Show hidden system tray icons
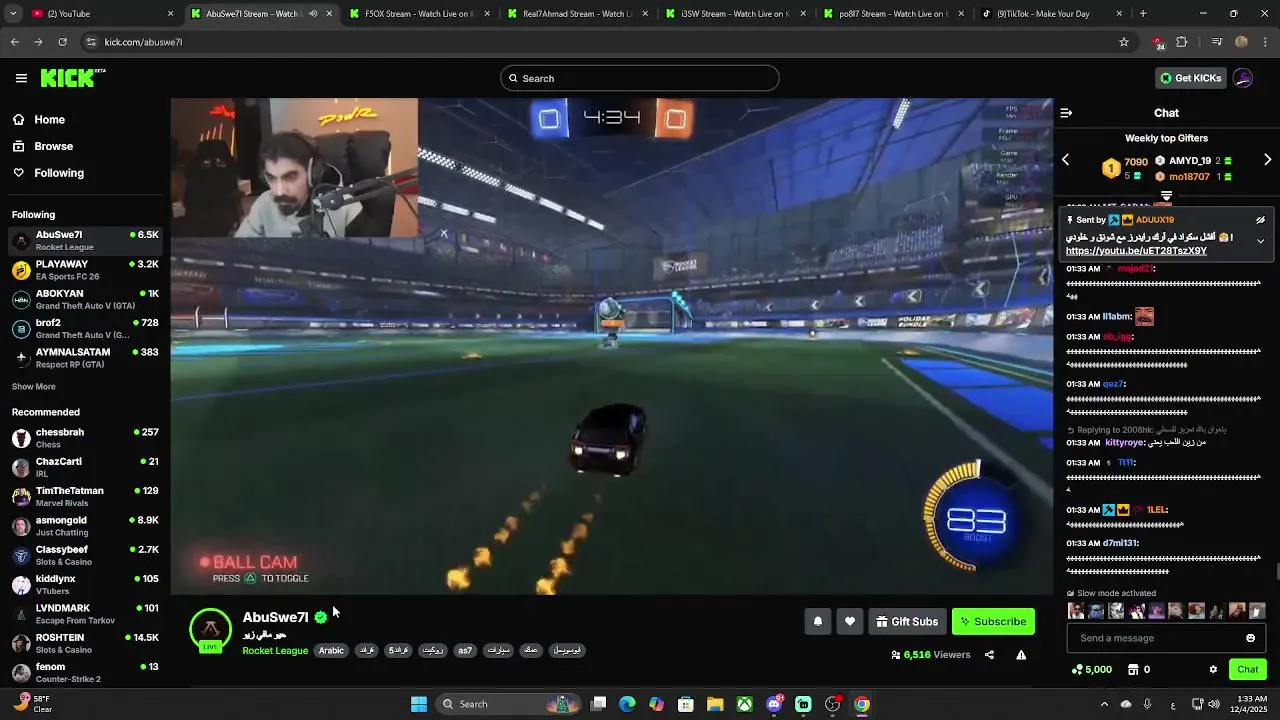This screenshot has width=1280, height=720. pos(1104,704)
